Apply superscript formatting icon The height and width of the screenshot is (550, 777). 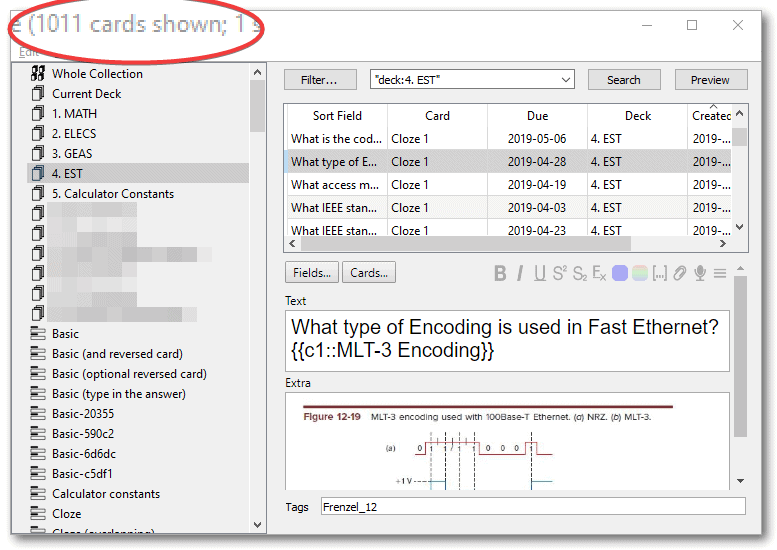click(559, 273)
